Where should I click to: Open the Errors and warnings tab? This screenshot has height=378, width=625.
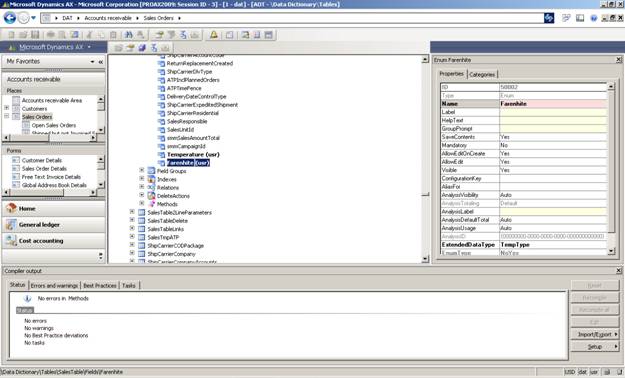[54, 285]
